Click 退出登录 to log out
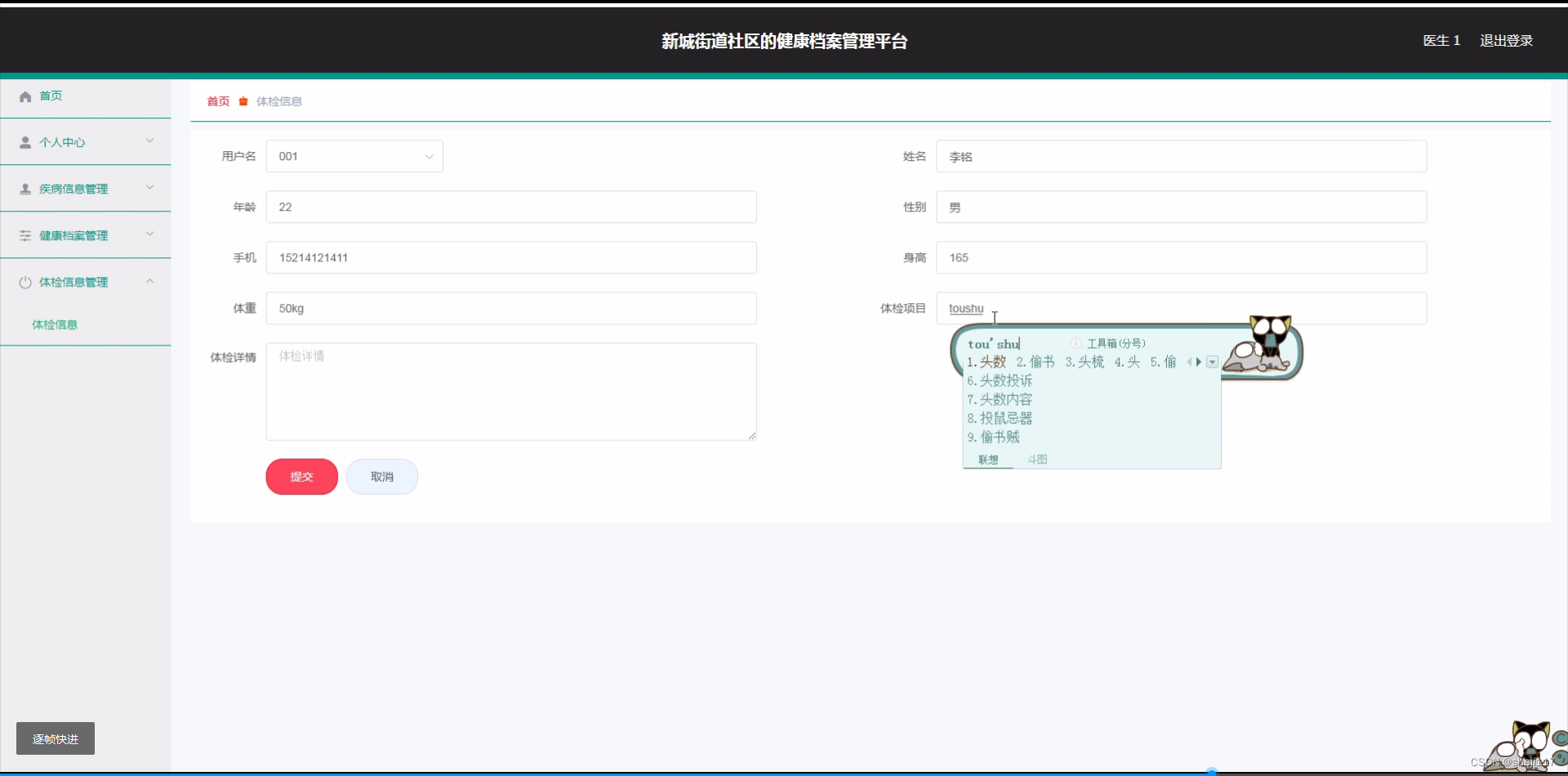This screenshot has height=776, width=1568. pos(1506,40)
